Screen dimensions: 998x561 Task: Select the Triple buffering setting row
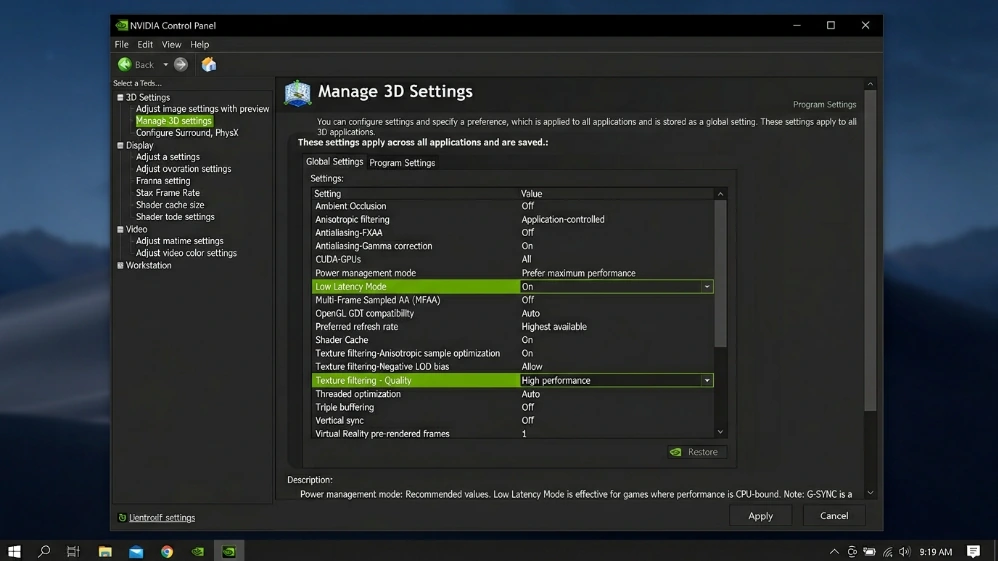(x=513, y=408)
